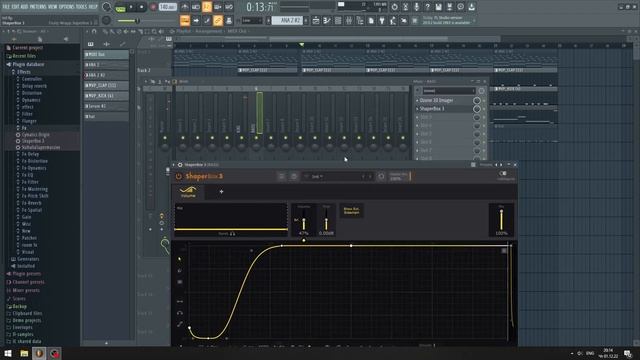
Task: Click the red Record button
Action: pos(153,7)
